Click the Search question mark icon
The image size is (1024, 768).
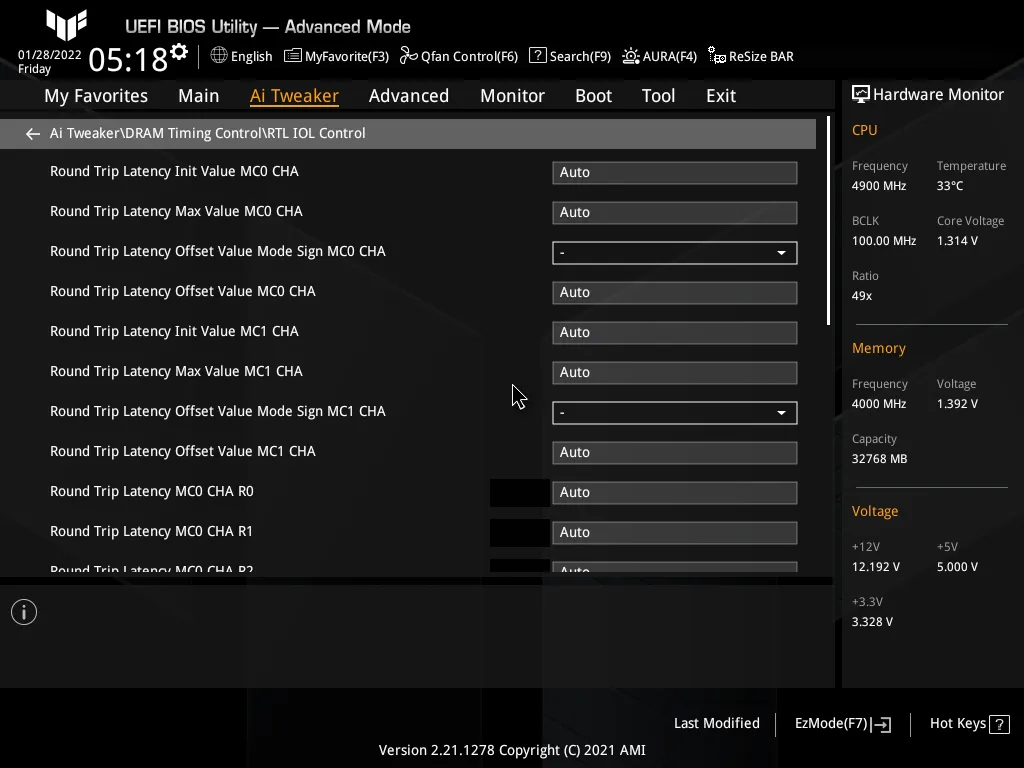(x=537, y=56)
